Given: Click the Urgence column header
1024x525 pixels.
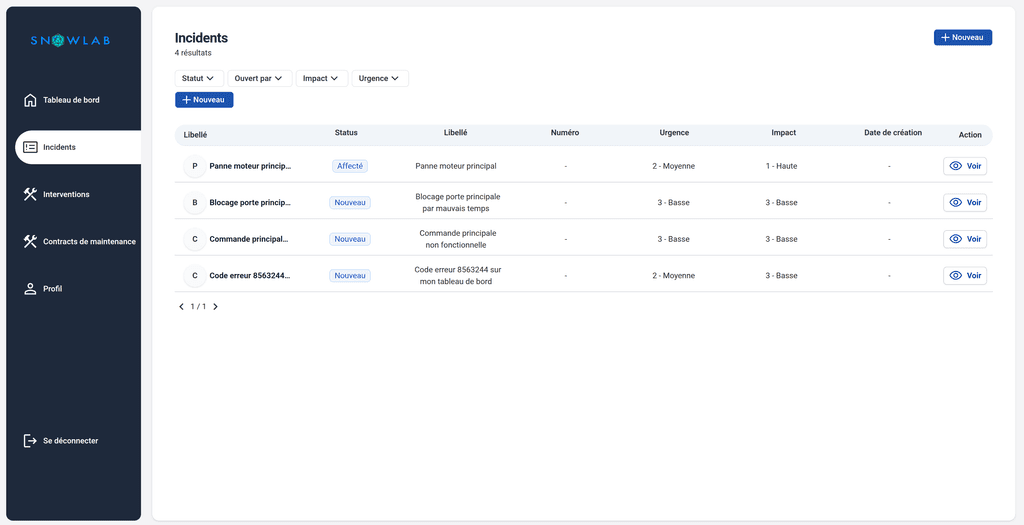Looking at the screenshot, I should click(x=674, y=133).
